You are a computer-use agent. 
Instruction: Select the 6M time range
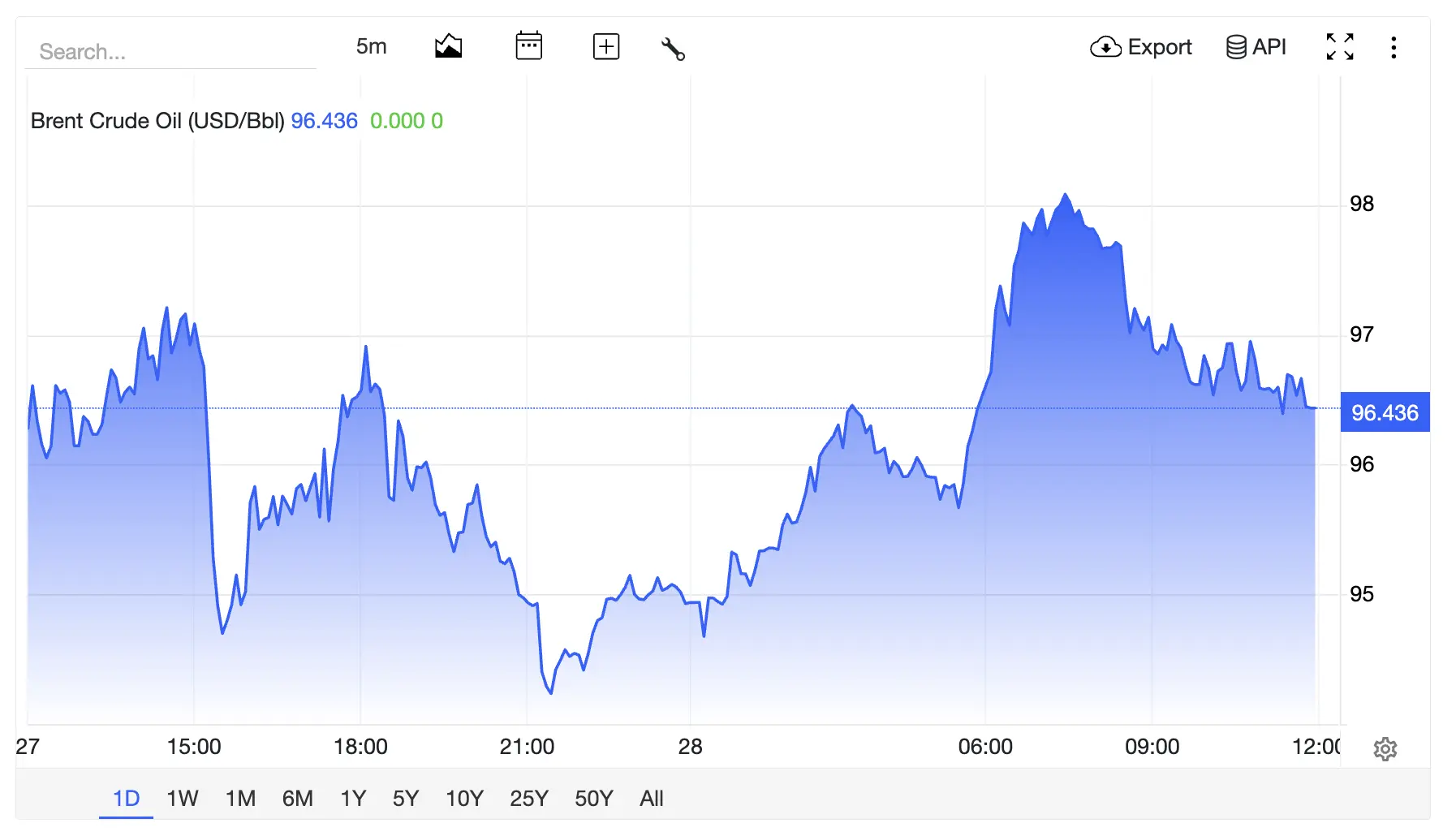point(298,799)
